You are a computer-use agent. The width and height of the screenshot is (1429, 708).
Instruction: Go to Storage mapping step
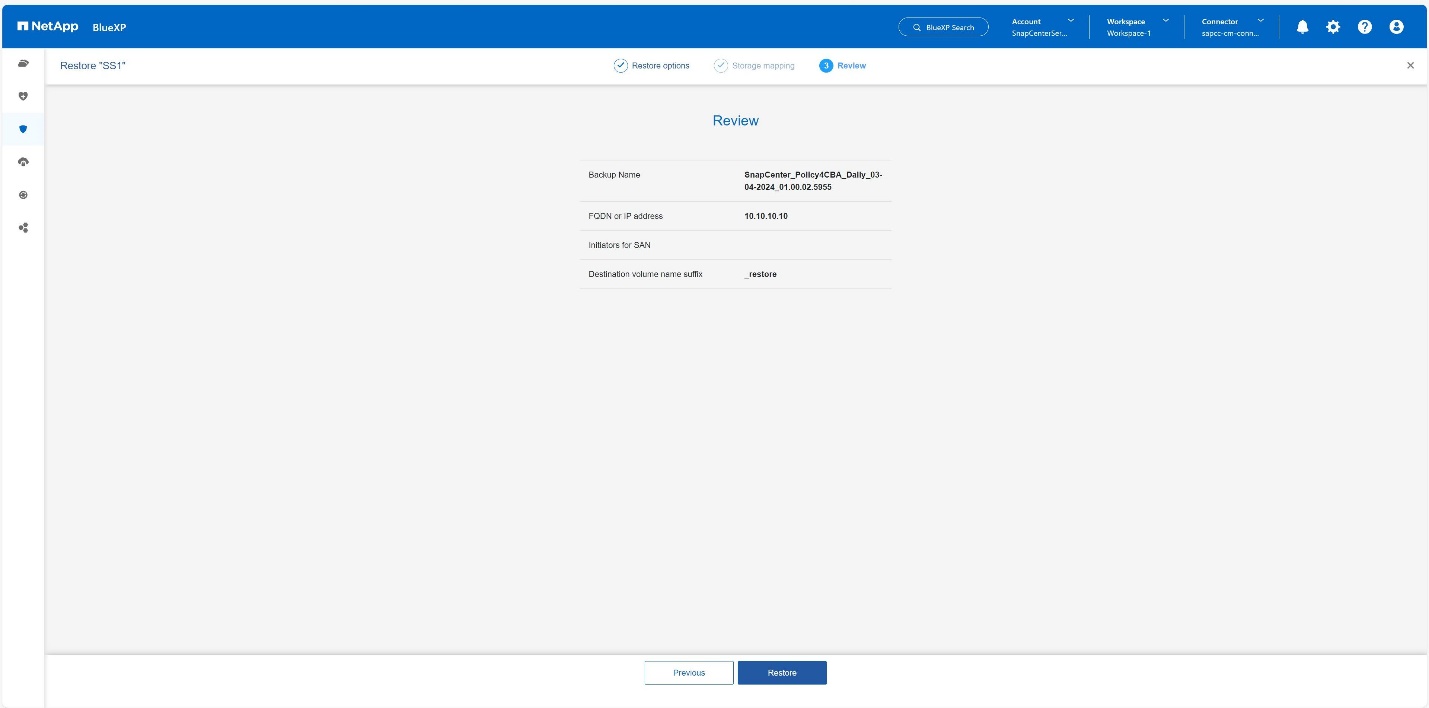point(763,66)
